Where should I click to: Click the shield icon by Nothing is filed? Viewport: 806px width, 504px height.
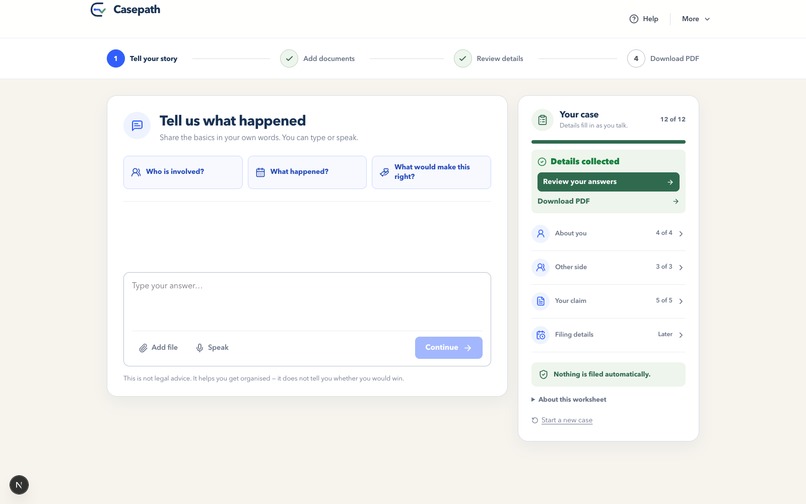point(543,374)
